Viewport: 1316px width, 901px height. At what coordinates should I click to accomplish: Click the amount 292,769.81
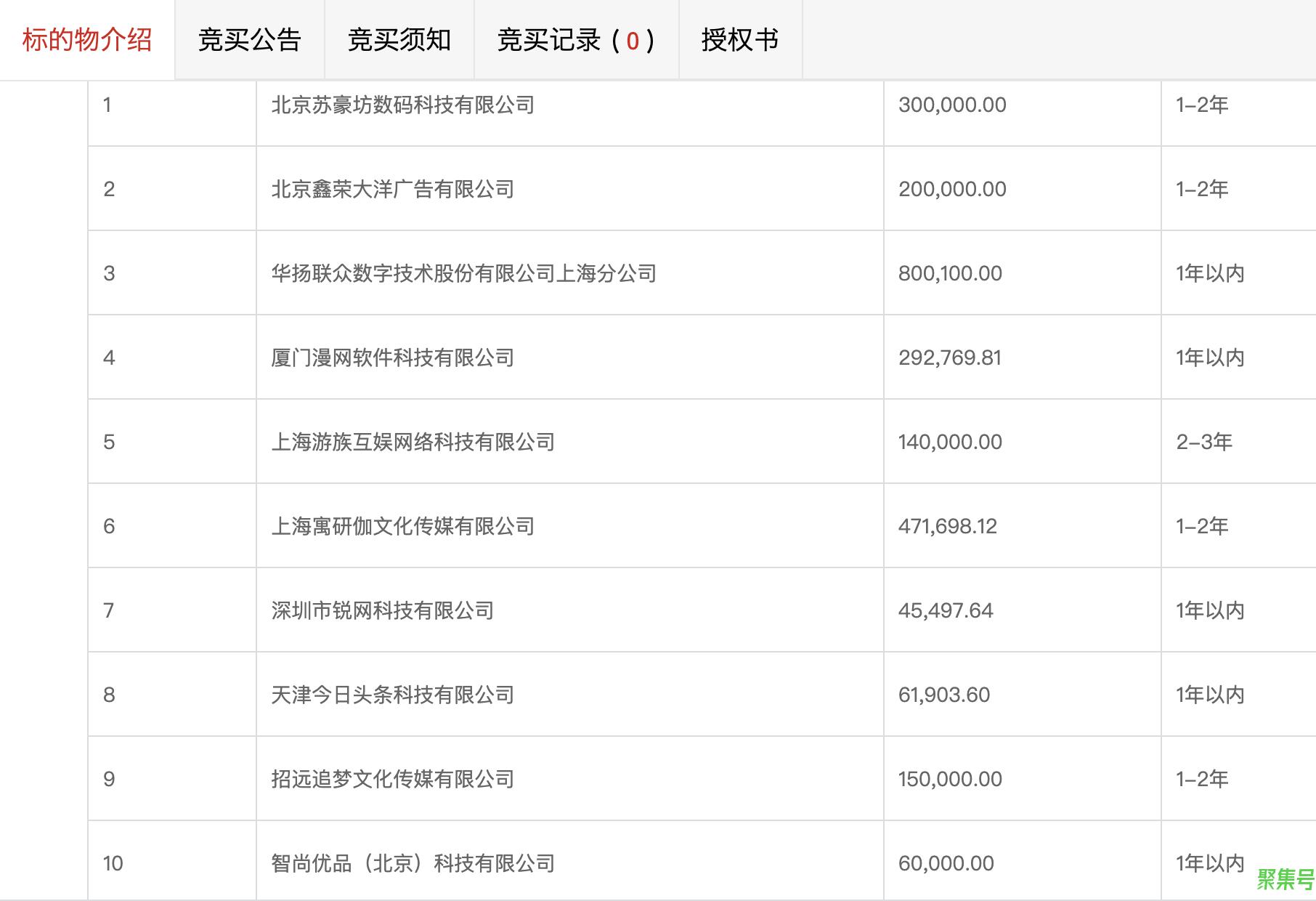click(950, 358)
